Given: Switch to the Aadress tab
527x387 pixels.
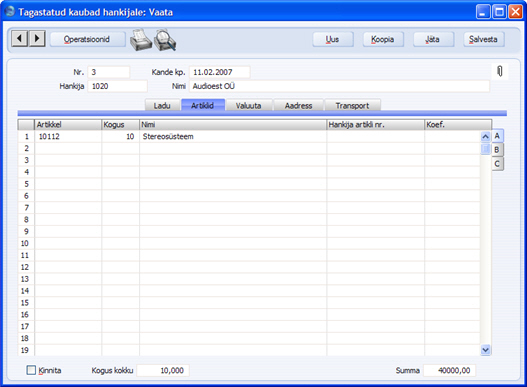Looking at the screenshot, I should (x=298, y=105).
